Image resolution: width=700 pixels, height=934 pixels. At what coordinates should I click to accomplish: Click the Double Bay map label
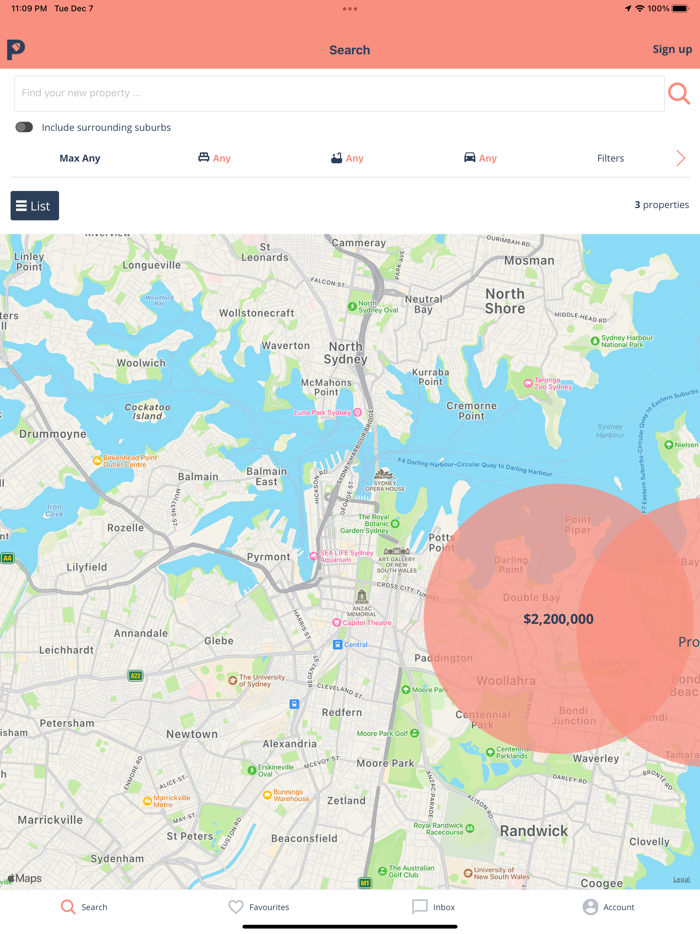531,597
